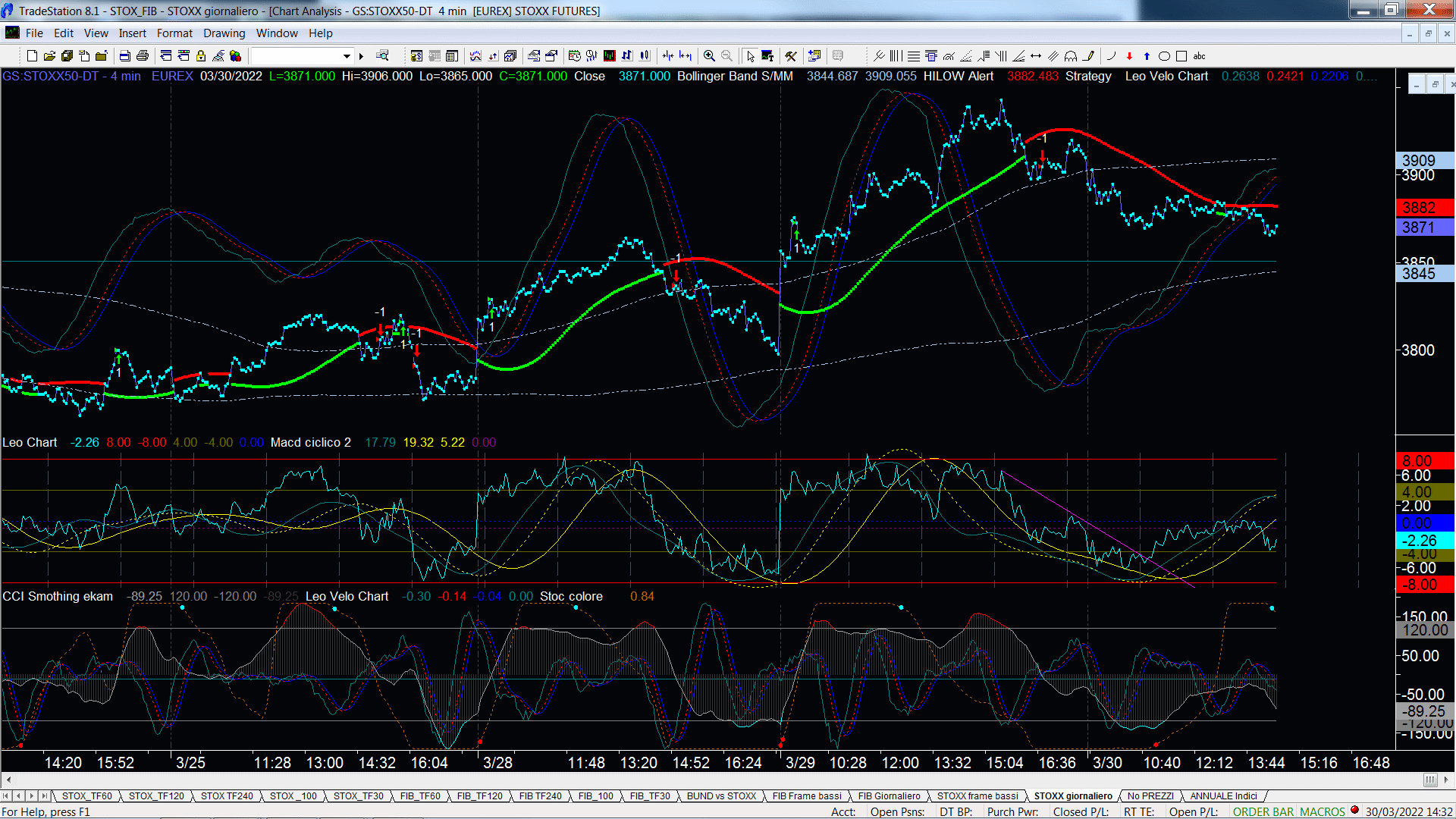The image size is (1456, 819).
Task: Click the red 3882 price axis marker
Action: pos(1425,208)
